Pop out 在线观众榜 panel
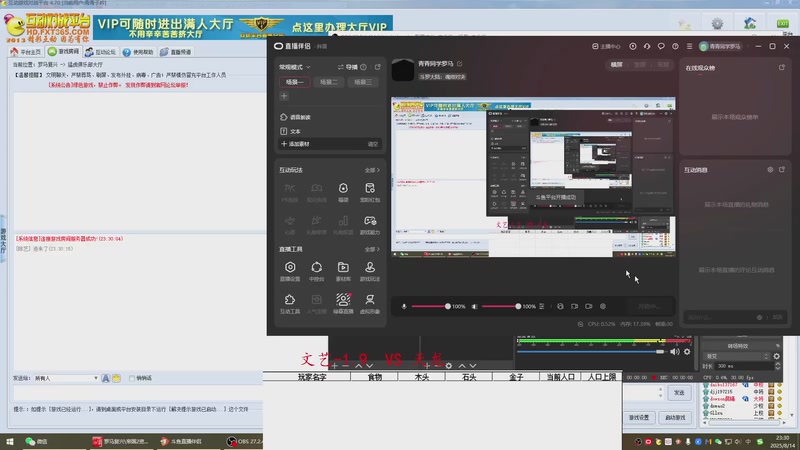Image resolution: width=800 pixels, height=450 pixels. (x=782, y=67)
